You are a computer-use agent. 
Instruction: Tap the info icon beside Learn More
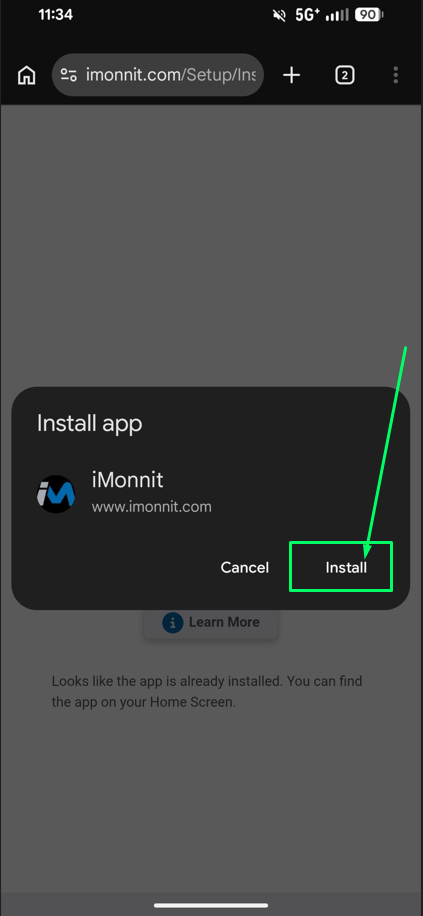pyautogui.click(x=172, y=623)
